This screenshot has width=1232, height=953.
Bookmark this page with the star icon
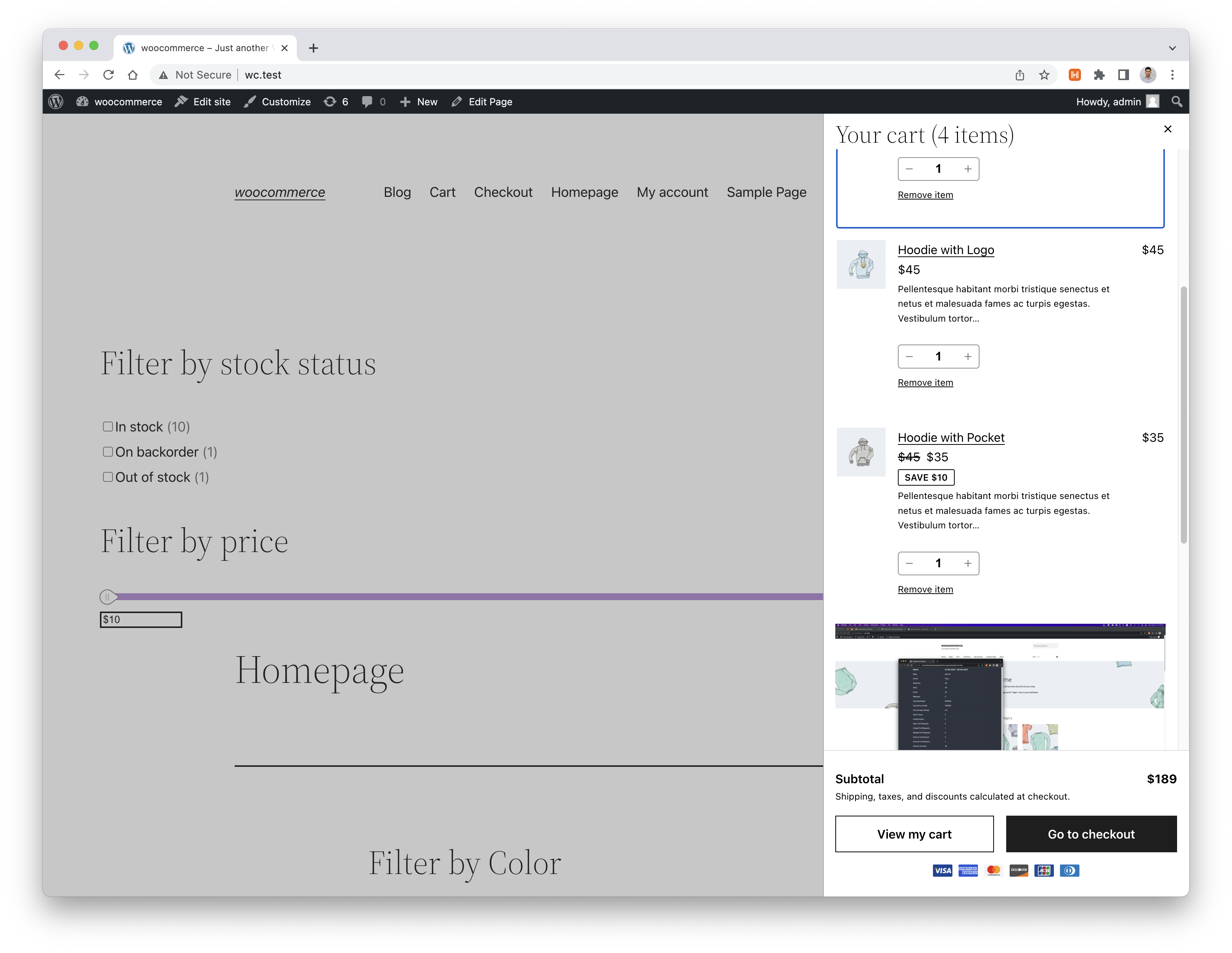[x=1044, y=74]
